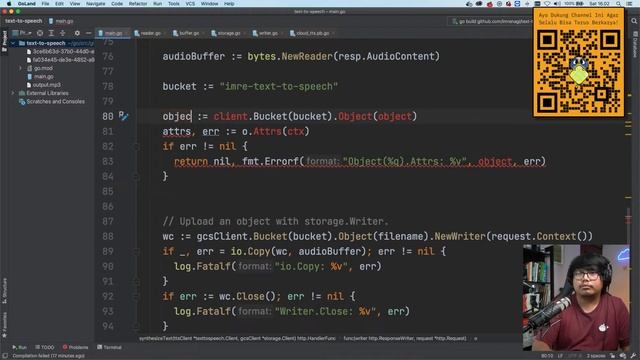Fold the if block at line 89
Screen dimensions: 640x360
(x=136, y=251)
